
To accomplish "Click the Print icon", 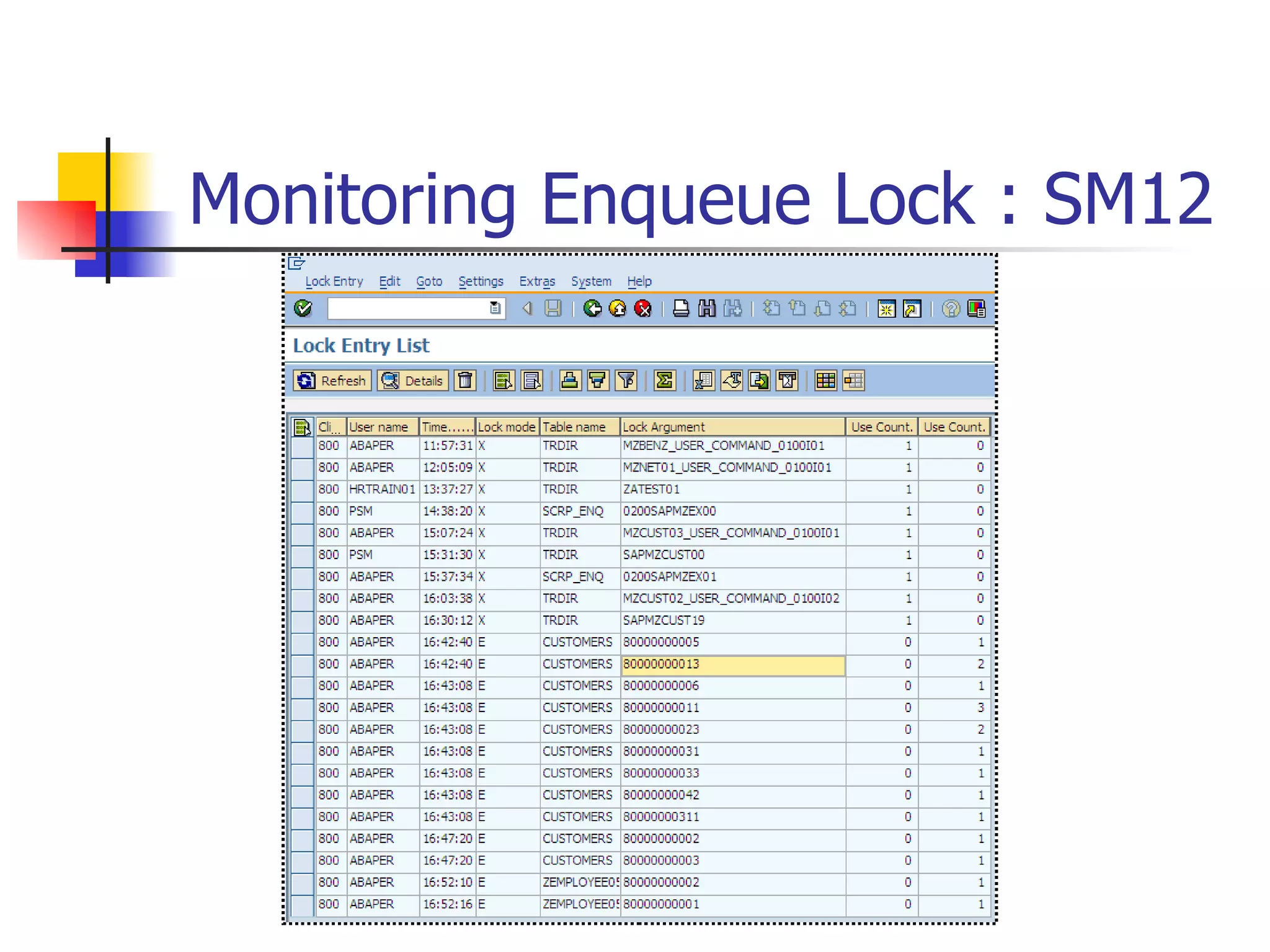I will [x=681, y=308].
